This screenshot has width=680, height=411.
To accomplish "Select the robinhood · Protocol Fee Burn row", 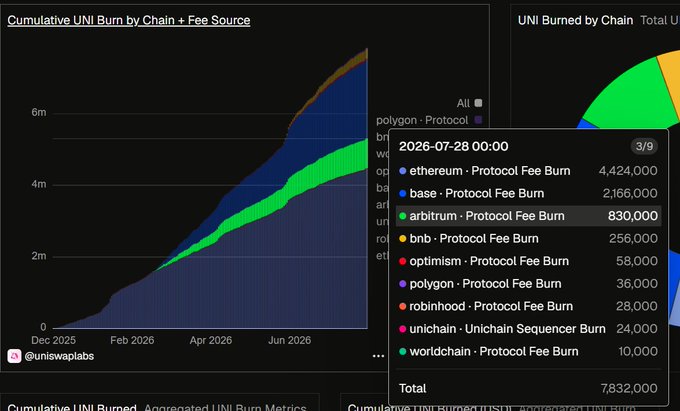I will point(528,306).
